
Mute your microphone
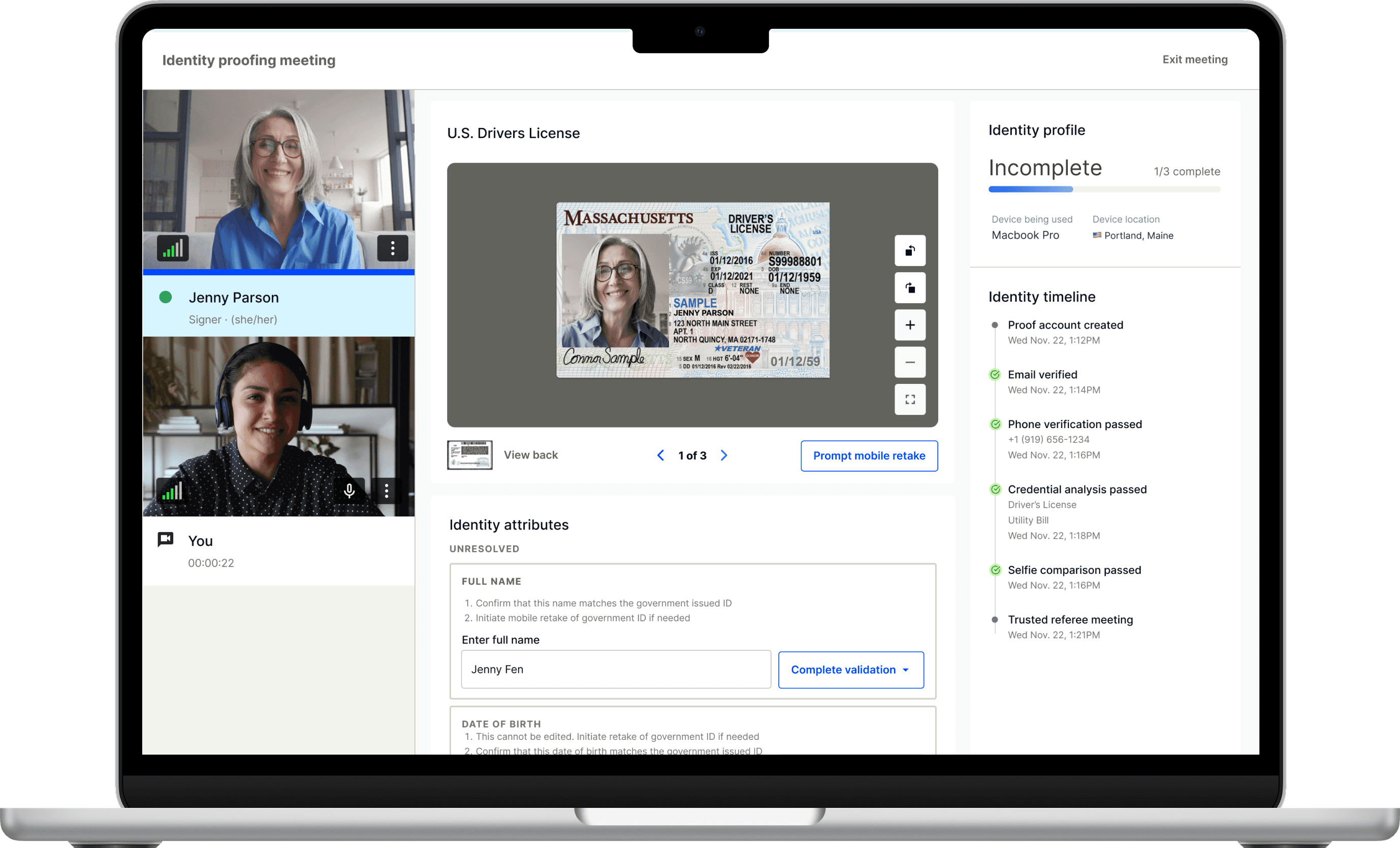[349, 491]
